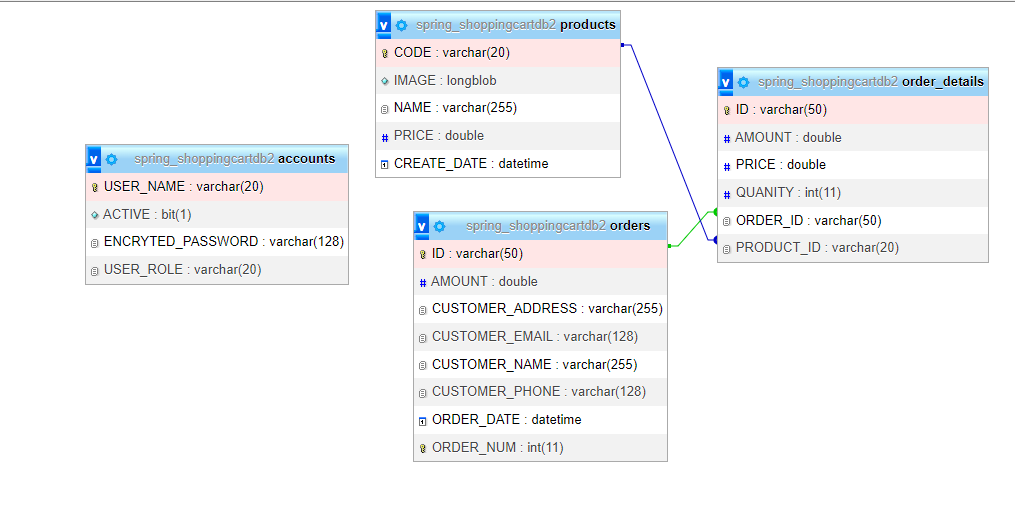Select PRICE : double in order_details table
1015x530 pixels.
pyautogui.click(x=853, y=165)
